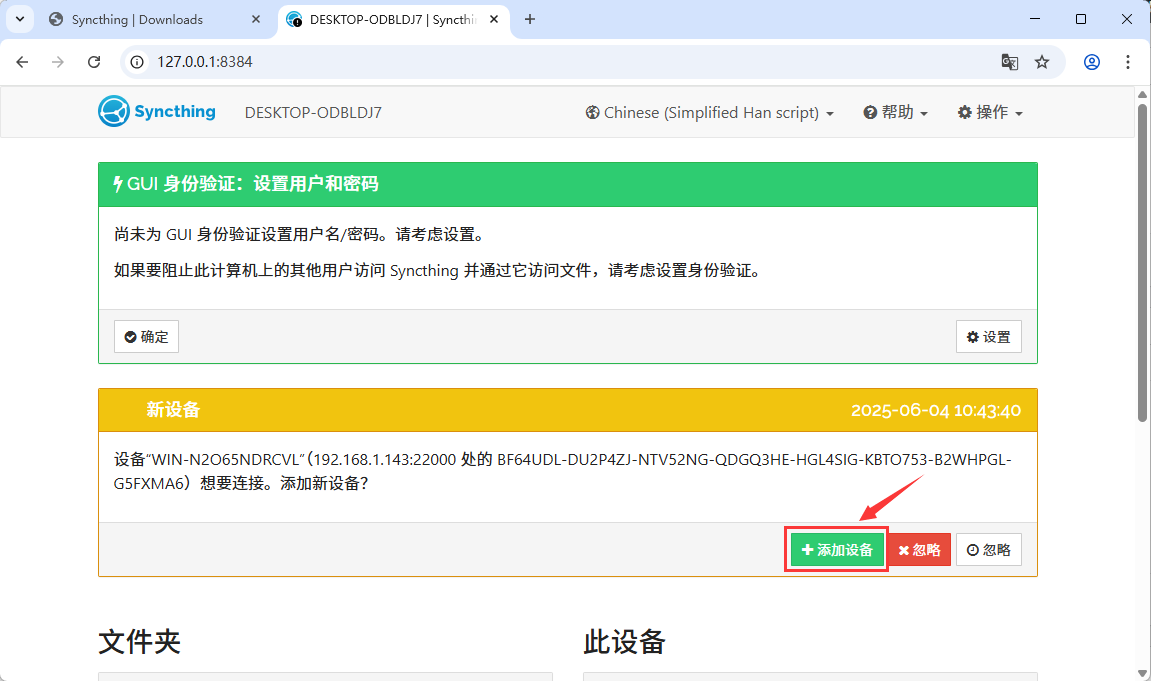
Task: Open the globe language icon in the navbar
Action: [592, 112]
